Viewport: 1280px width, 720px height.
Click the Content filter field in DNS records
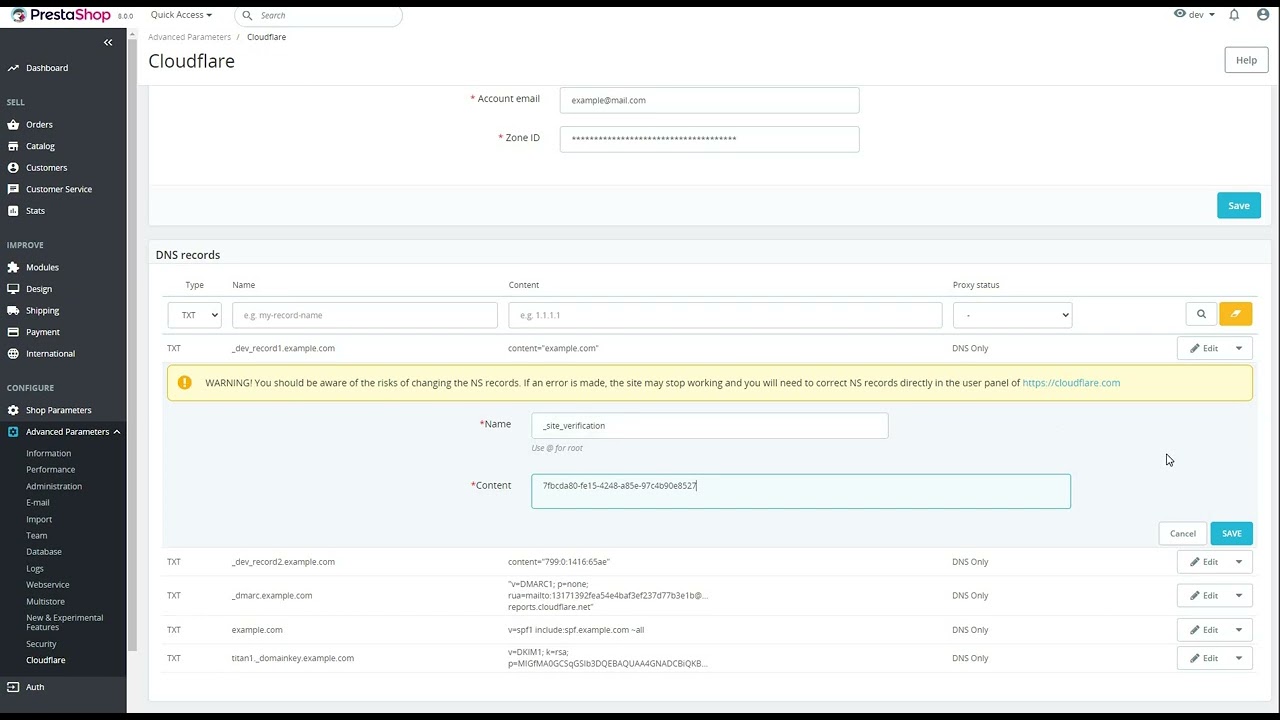pyautogui.click(x=725, y=315)
